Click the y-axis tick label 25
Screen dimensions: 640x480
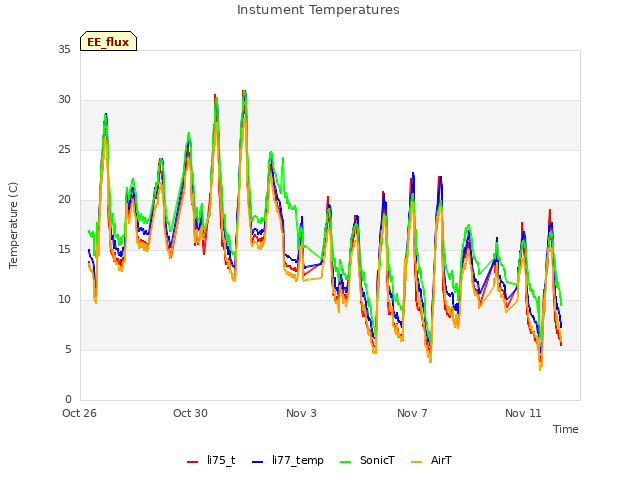[64, 150]
